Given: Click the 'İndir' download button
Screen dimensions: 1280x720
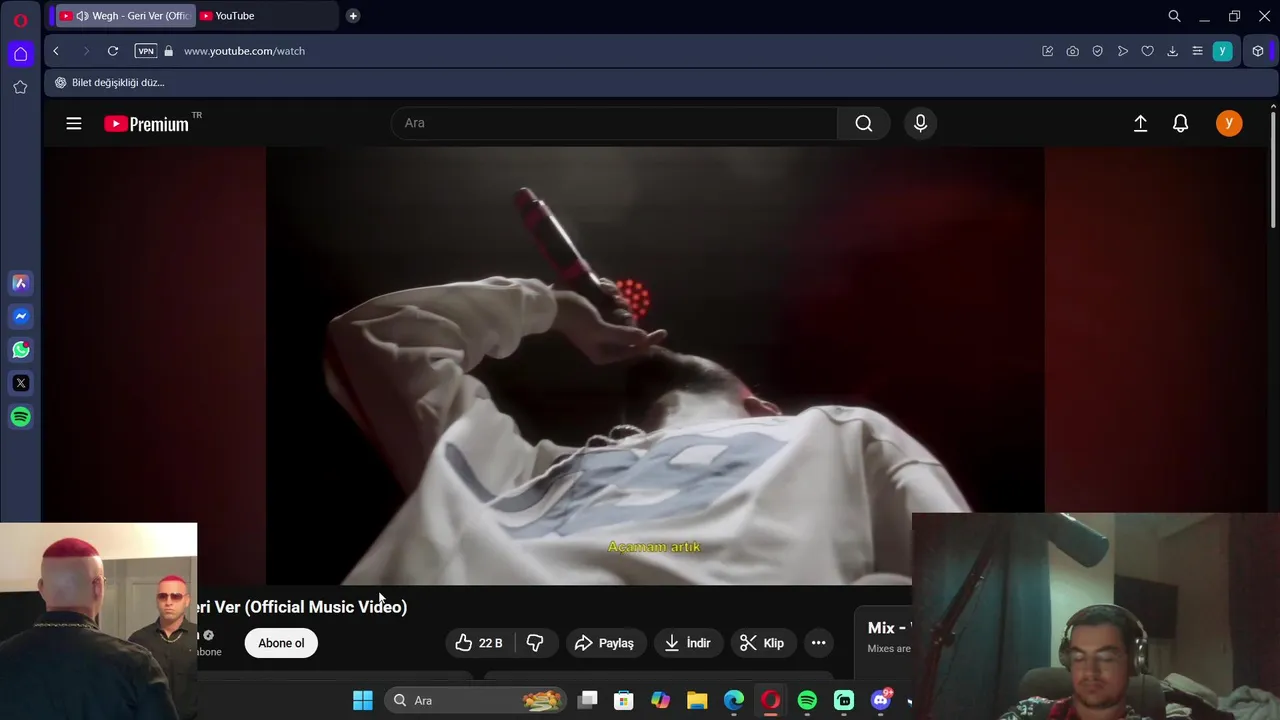Looking at the screenshot, I should pos(687,643).
